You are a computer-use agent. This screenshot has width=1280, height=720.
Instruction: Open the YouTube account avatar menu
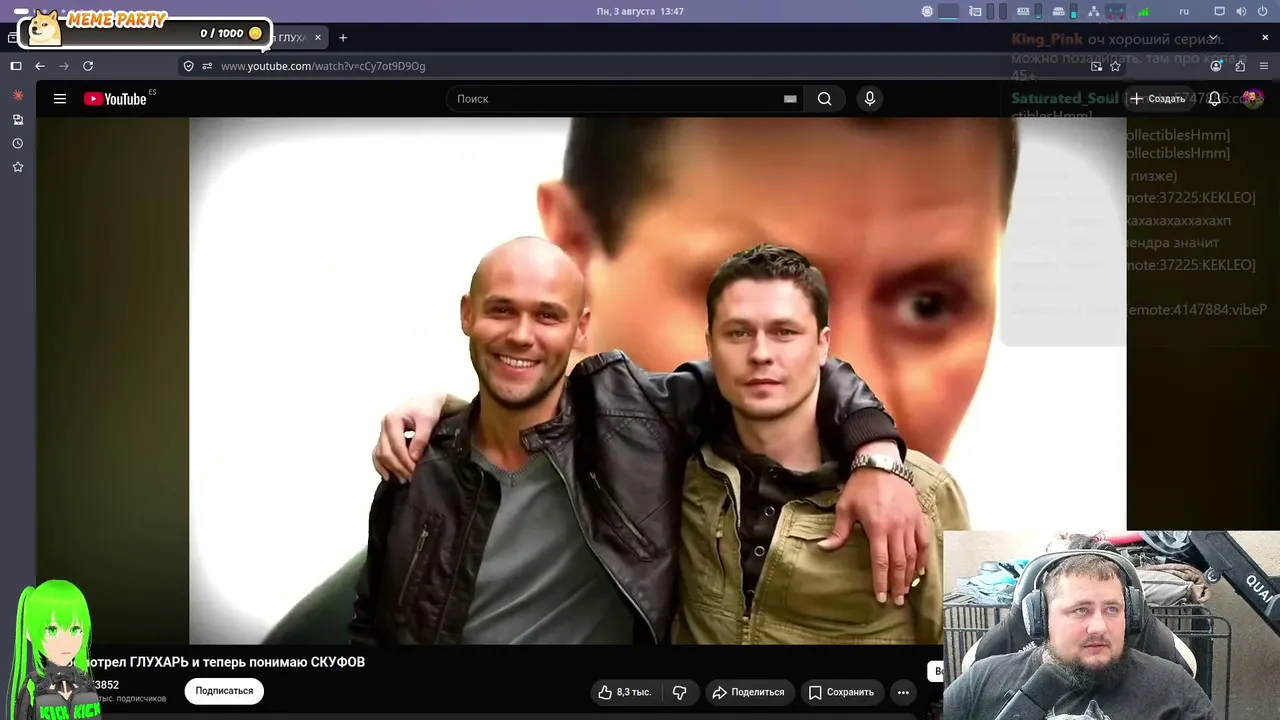pos(1252,99)
